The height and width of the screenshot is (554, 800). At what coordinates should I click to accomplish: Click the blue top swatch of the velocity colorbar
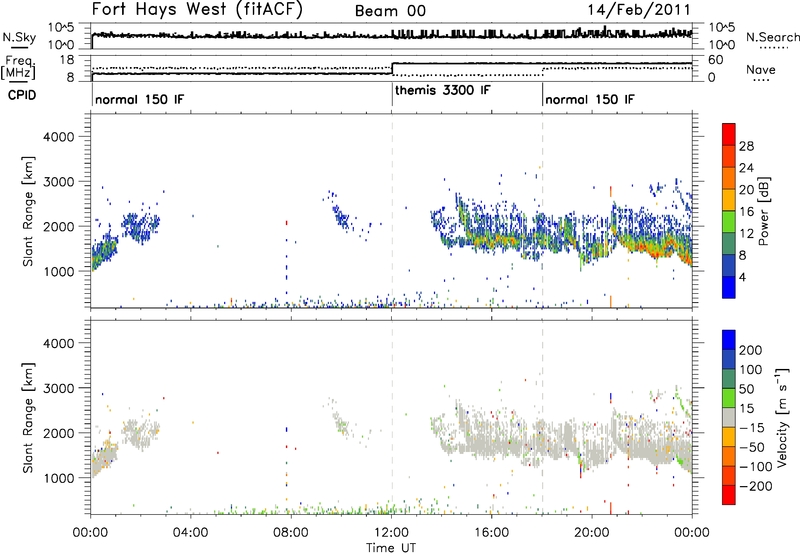click(x=729, y=340)
